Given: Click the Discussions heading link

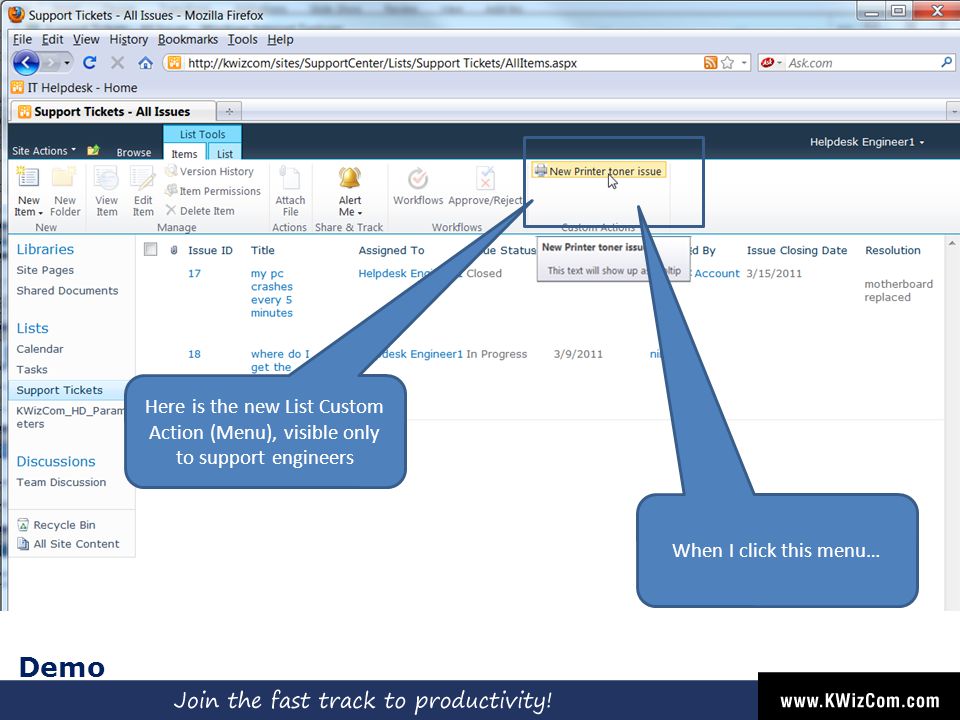Looking at the screenshot, I should pos(56,461).
